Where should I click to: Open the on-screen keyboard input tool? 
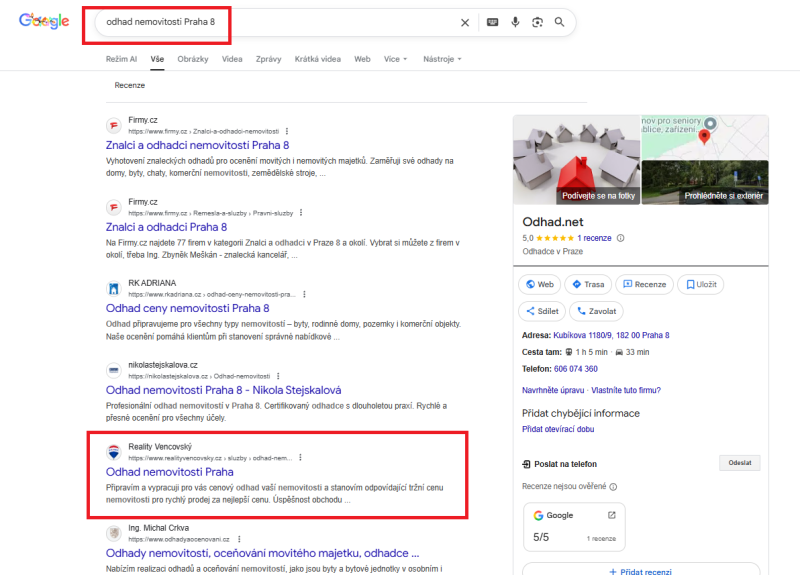tap(492, 22)
